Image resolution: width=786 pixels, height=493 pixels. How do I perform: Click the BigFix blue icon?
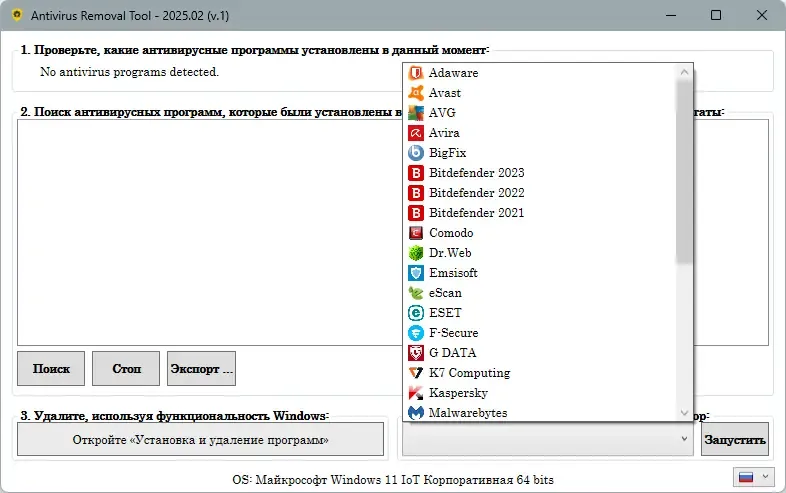(416, 152)
